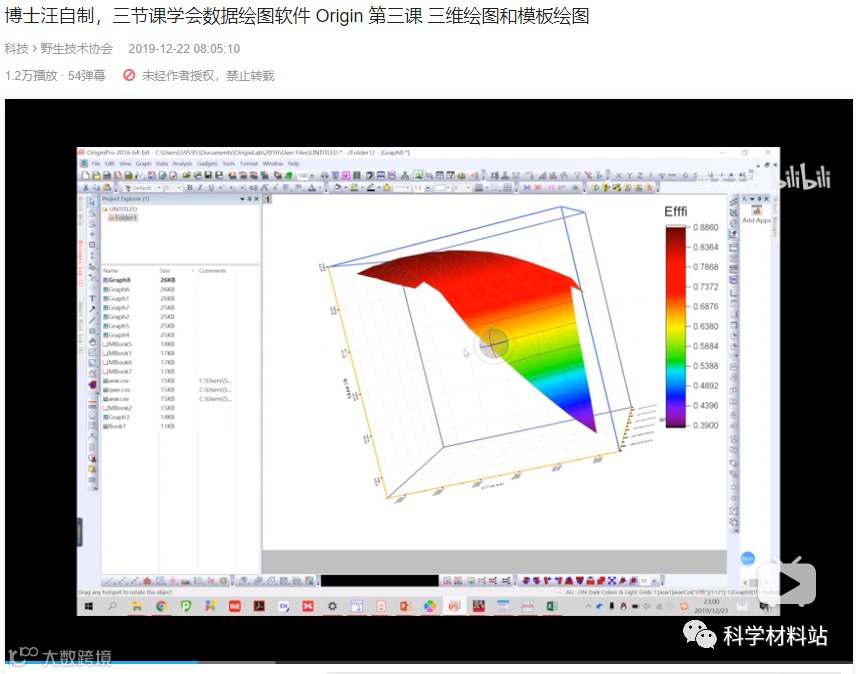
Task: Select the Line drawing tool
Action: pyautogui.click(x=92, y=320)
